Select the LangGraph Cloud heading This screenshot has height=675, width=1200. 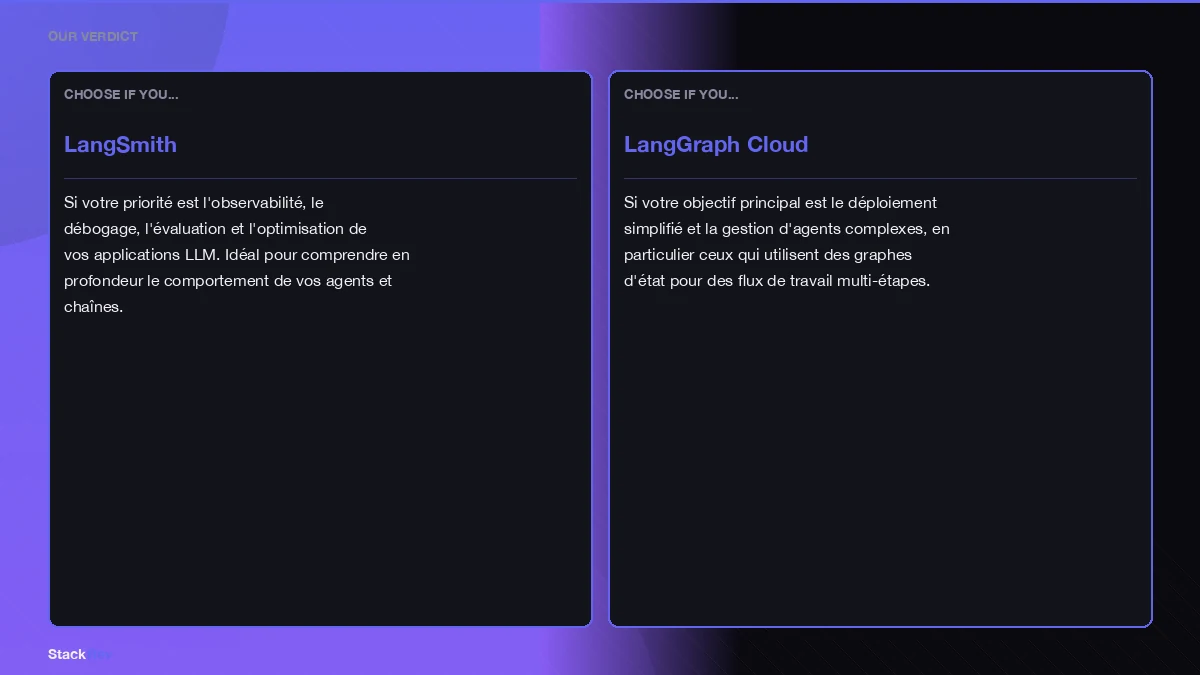coord(716,144)
